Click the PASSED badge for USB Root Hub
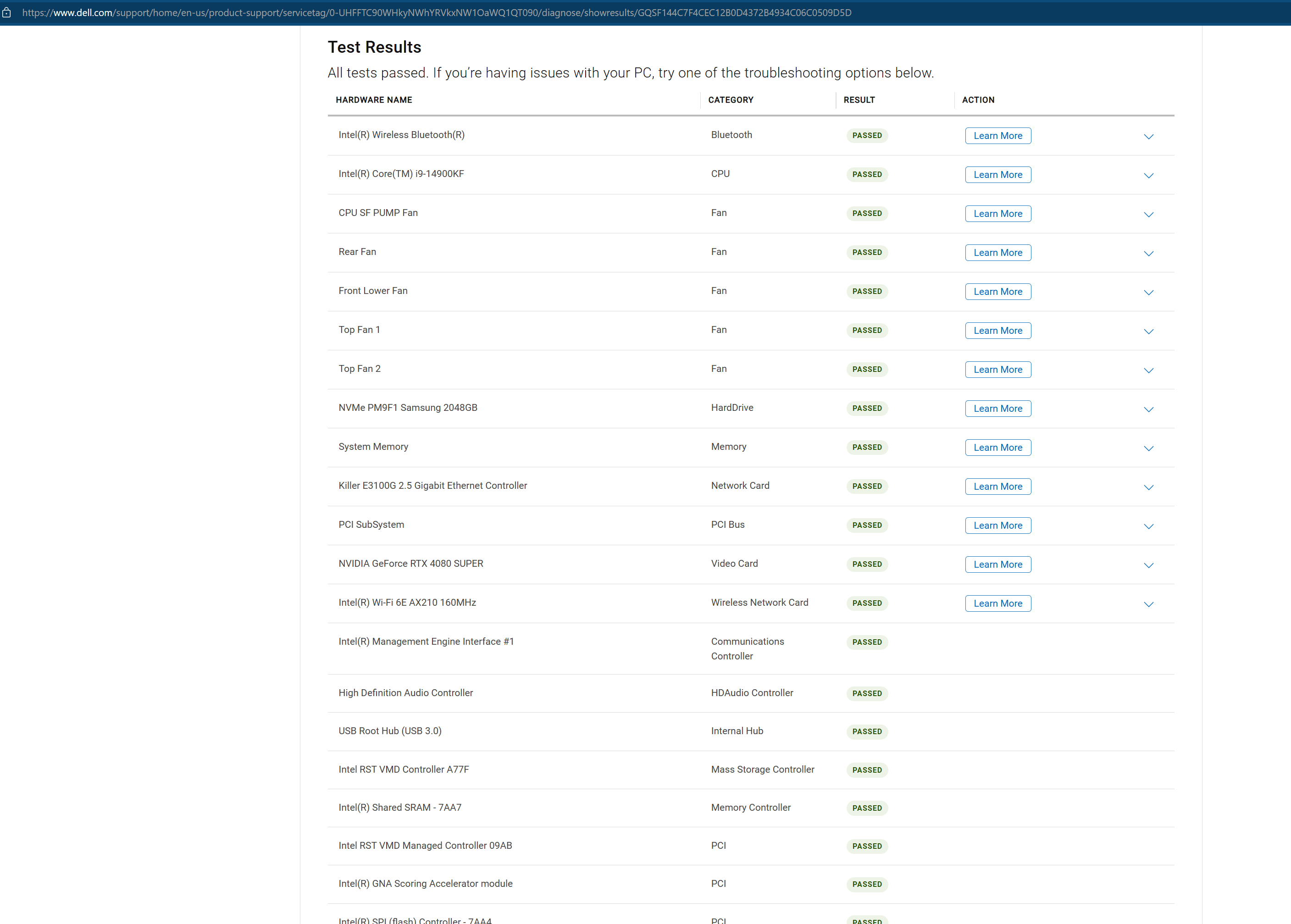The width and height of the screenshot is (1291, 924). [x=866, y=731]
